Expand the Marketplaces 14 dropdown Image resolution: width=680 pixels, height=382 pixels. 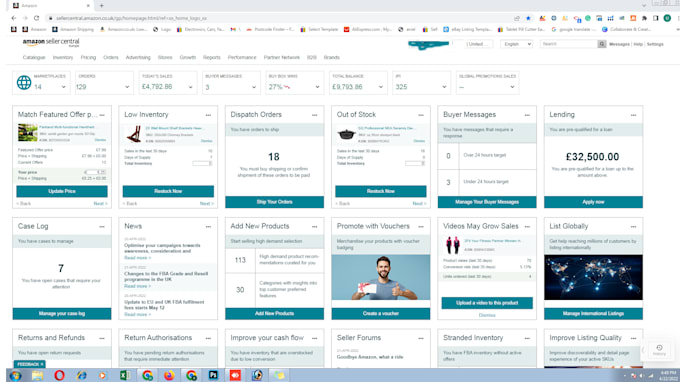63,87
